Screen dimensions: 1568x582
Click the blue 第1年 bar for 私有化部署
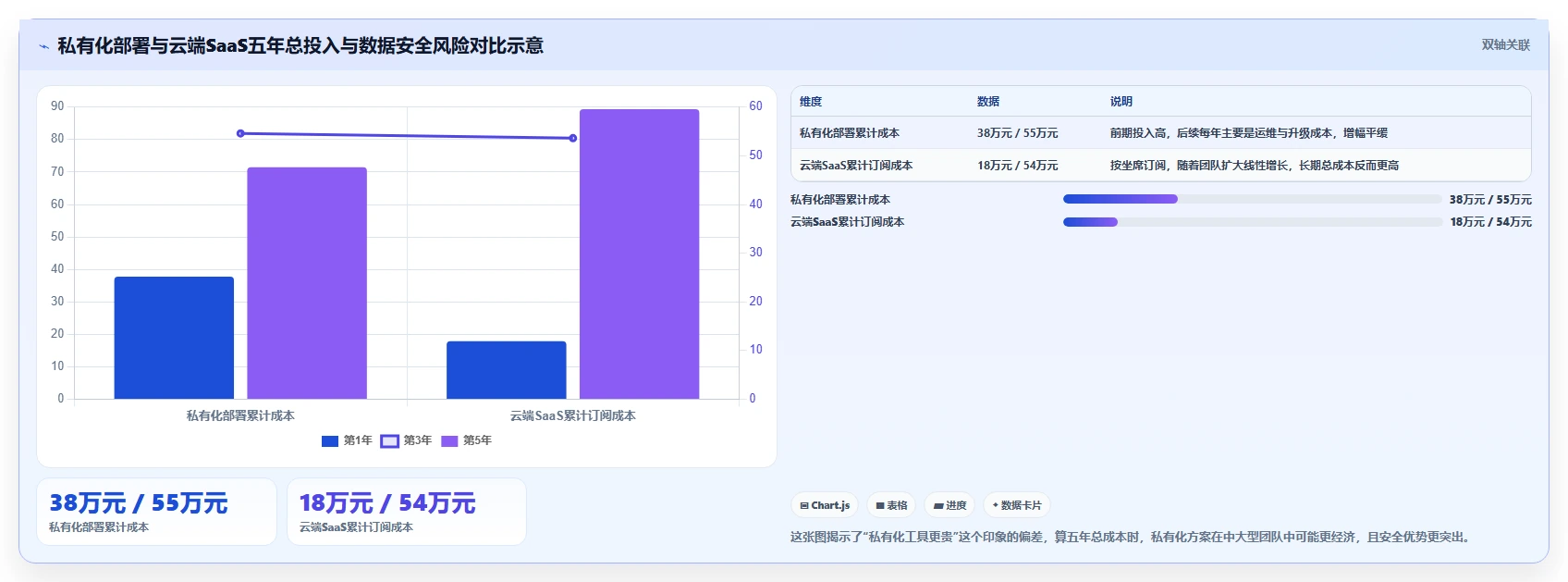coord(174,338)
